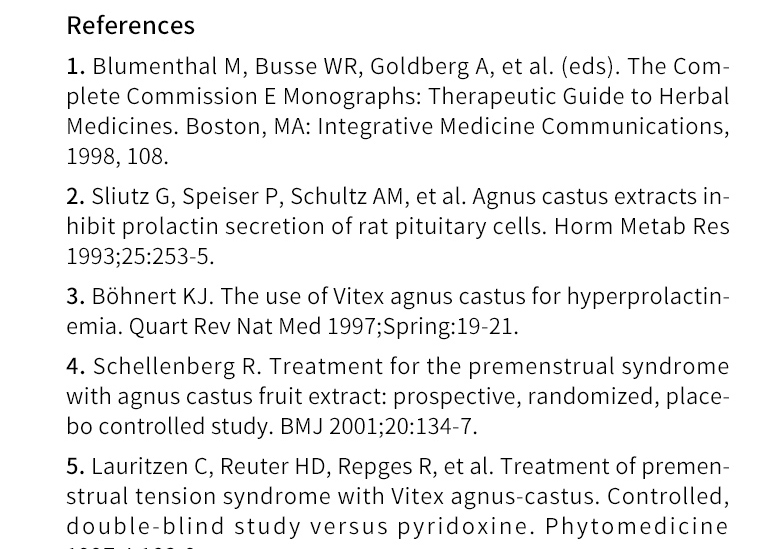Click reference number 4 marker
Screen dimensions: 768x549
75,367
